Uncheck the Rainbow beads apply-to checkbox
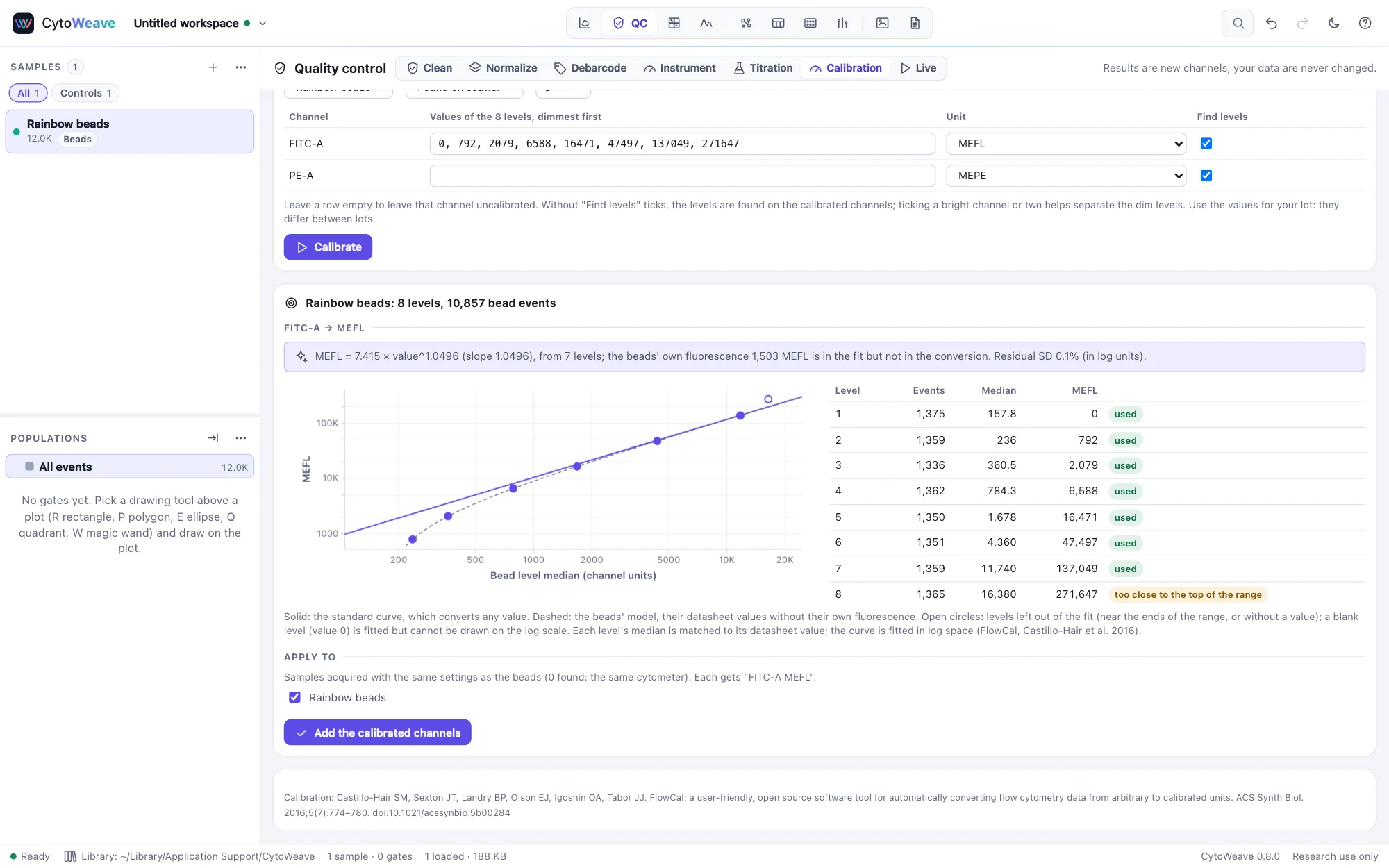Screen dimensions: 1389x868 295,697
